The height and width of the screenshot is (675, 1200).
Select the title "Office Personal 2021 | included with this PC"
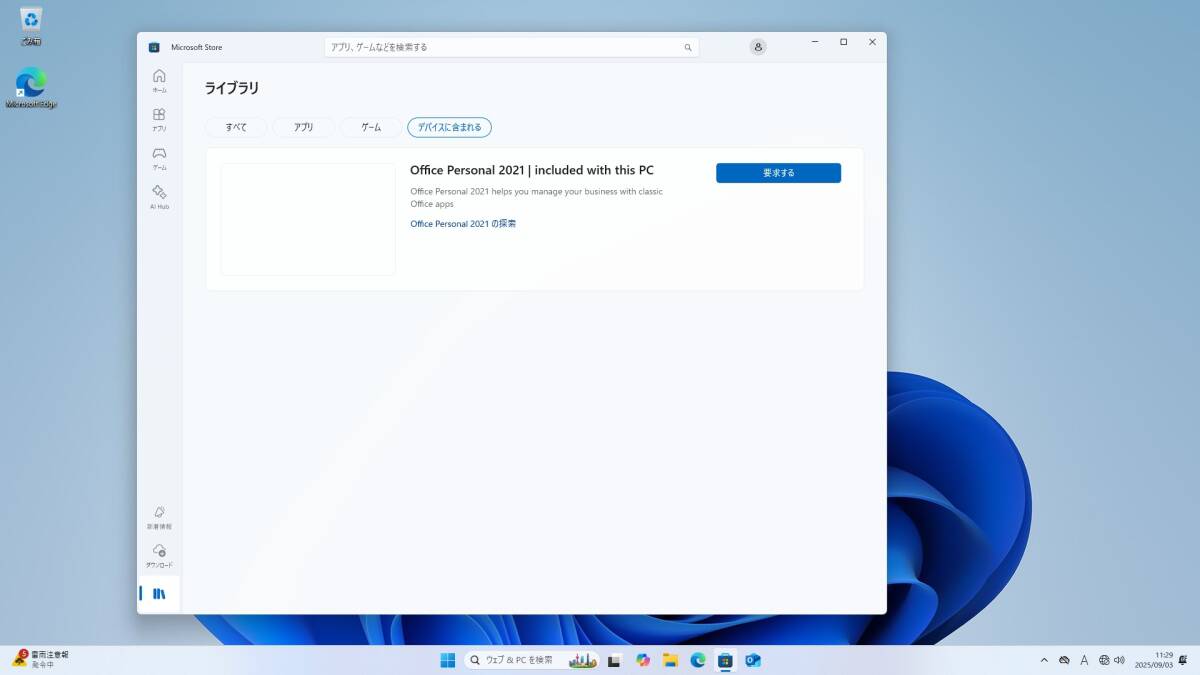pos(532,170)
